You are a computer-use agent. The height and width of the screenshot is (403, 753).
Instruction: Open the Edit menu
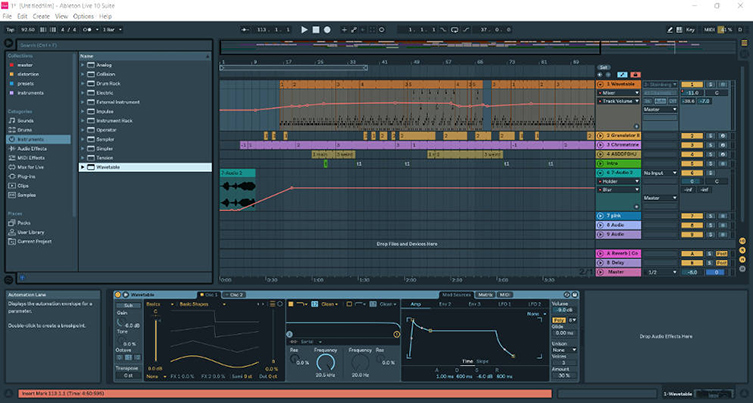pos(22,16)
